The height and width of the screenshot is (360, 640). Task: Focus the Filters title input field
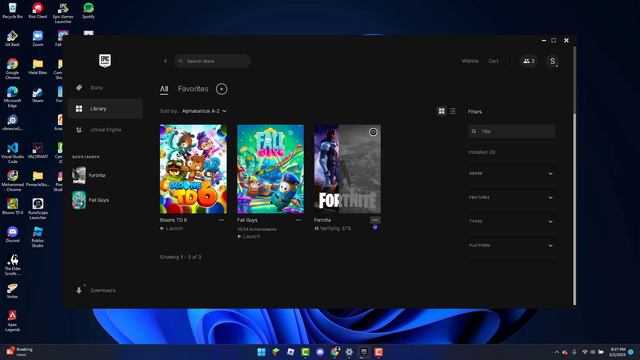pos(511,131)
